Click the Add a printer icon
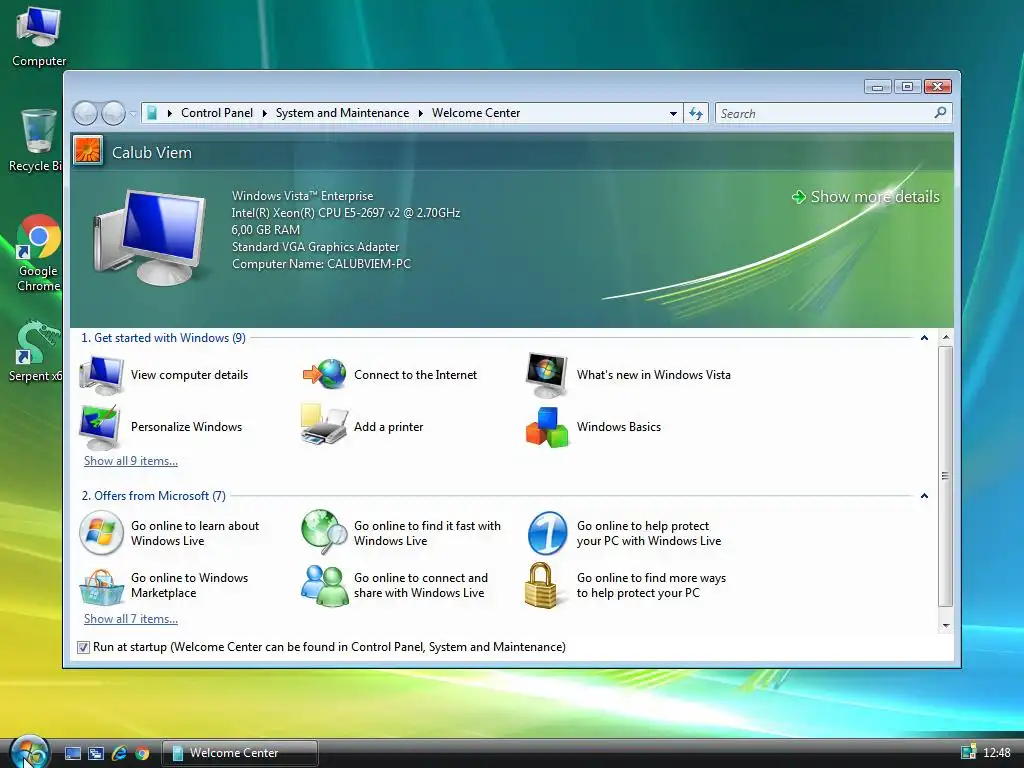1024x768 pixels. coord(324,425)
